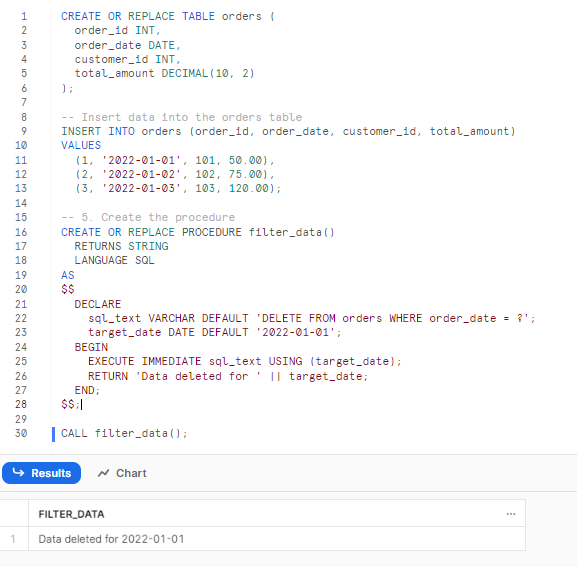Click the arrow icon in Results button
The image size is (577, 567).
coord(18,472)
